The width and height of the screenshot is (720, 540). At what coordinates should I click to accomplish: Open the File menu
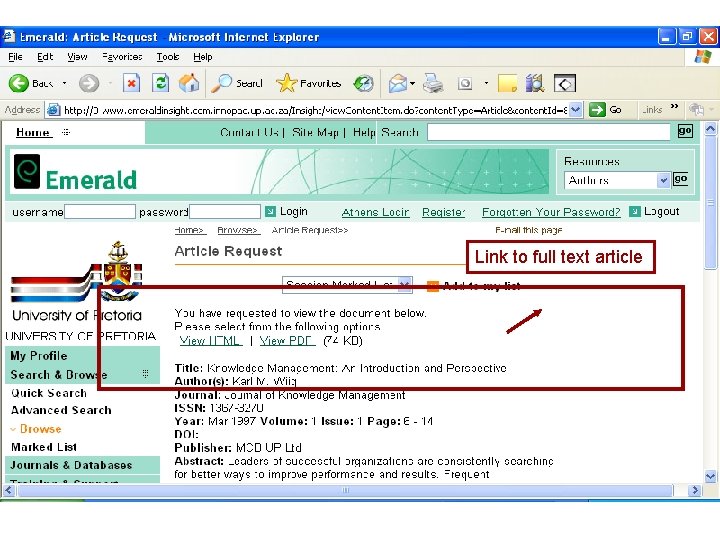(x=15, y=56)
